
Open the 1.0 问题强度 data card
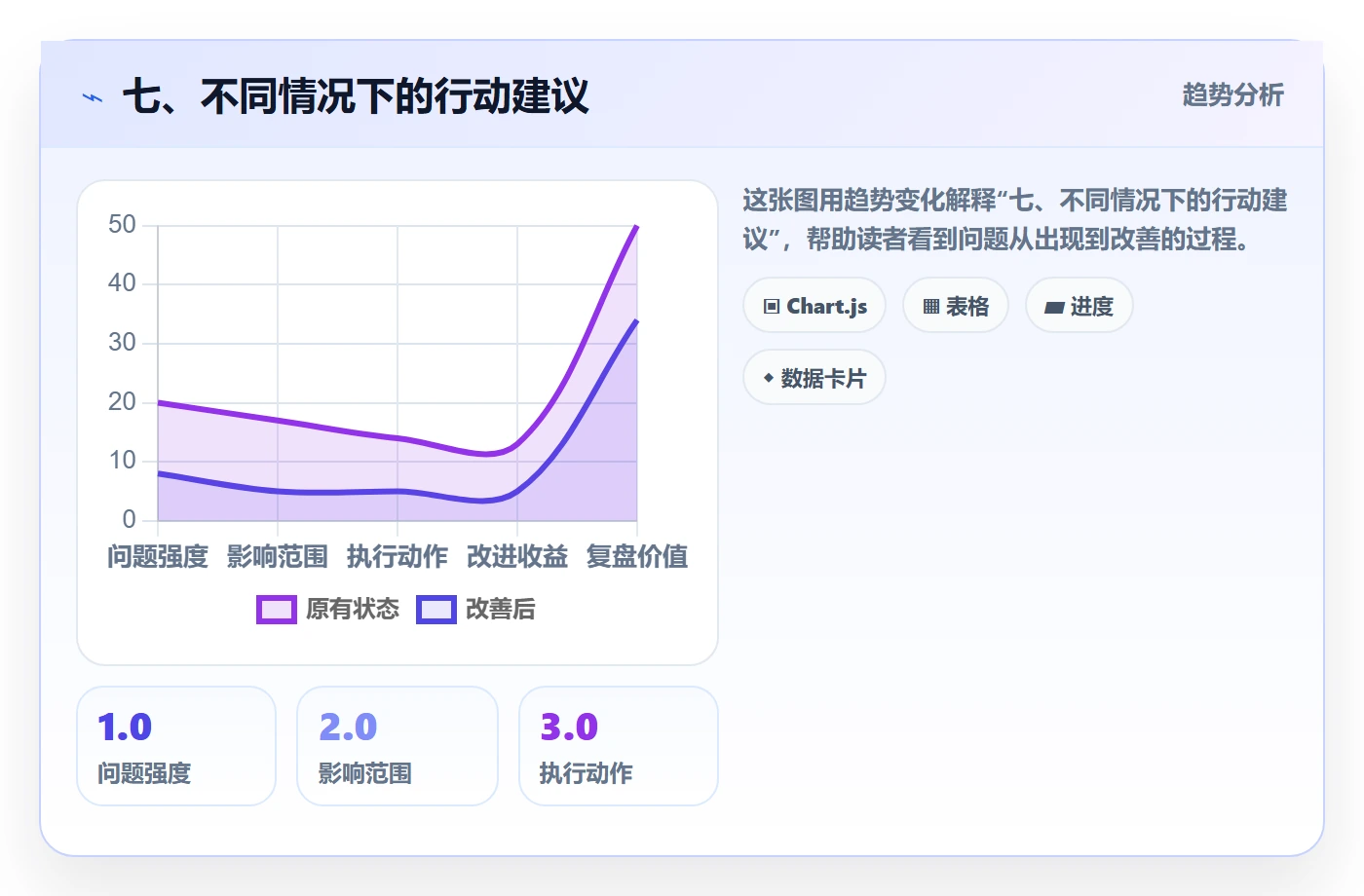click(x=176, y=746)
